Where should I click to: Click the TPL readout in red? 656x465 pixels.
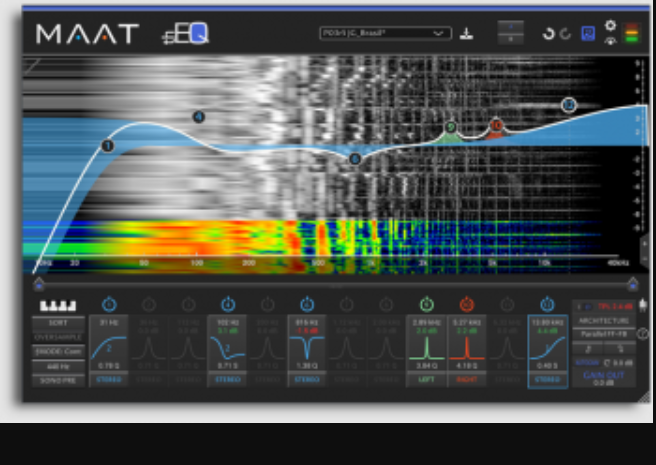(x=615, y=307)
